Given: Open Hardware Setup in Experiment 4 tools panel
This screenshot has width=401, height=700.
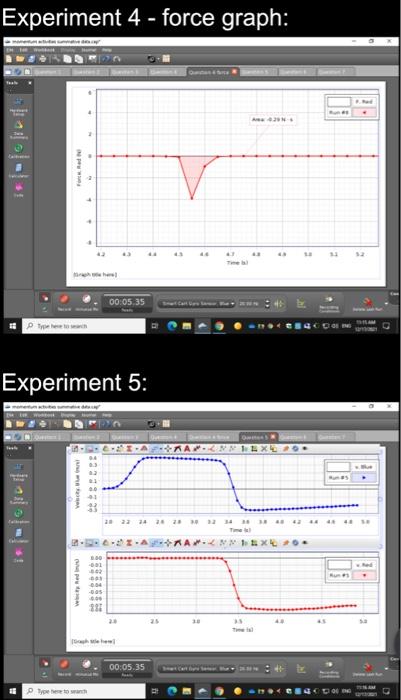Looking at the screenshot, I should click(x=18, y=105).
